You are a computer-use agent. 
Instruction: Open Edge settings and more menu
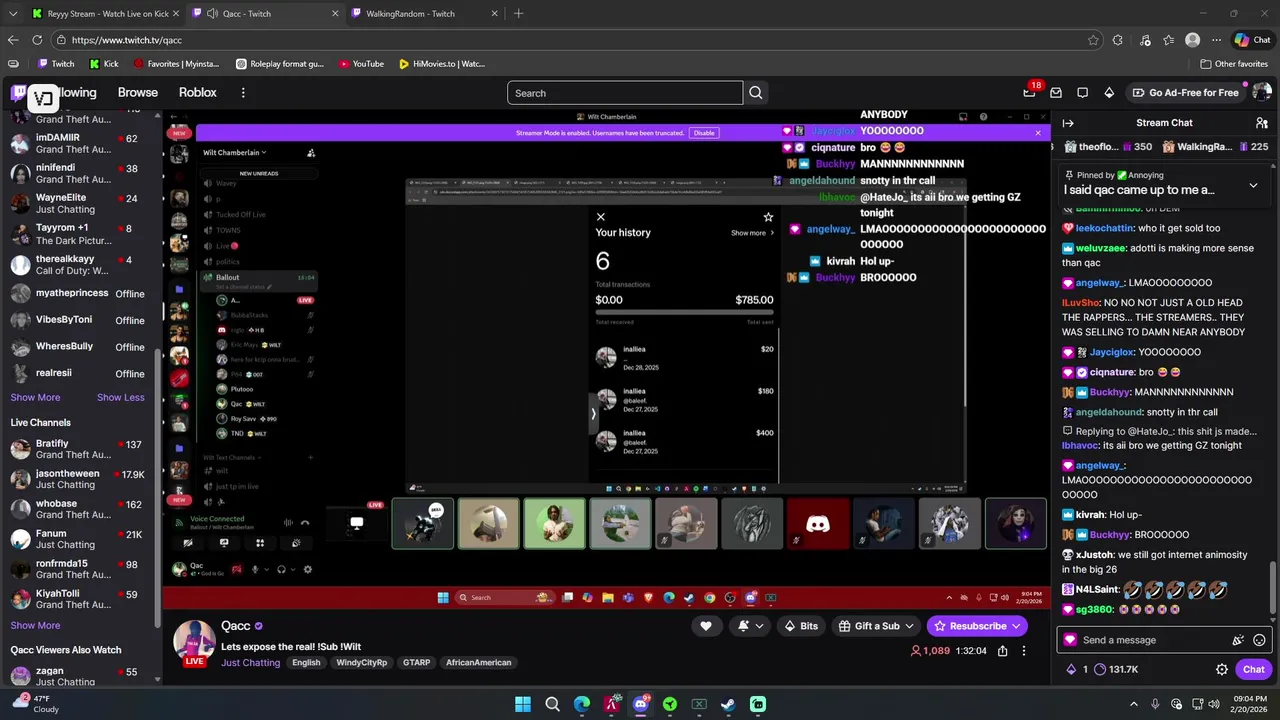pos(1216,40)
